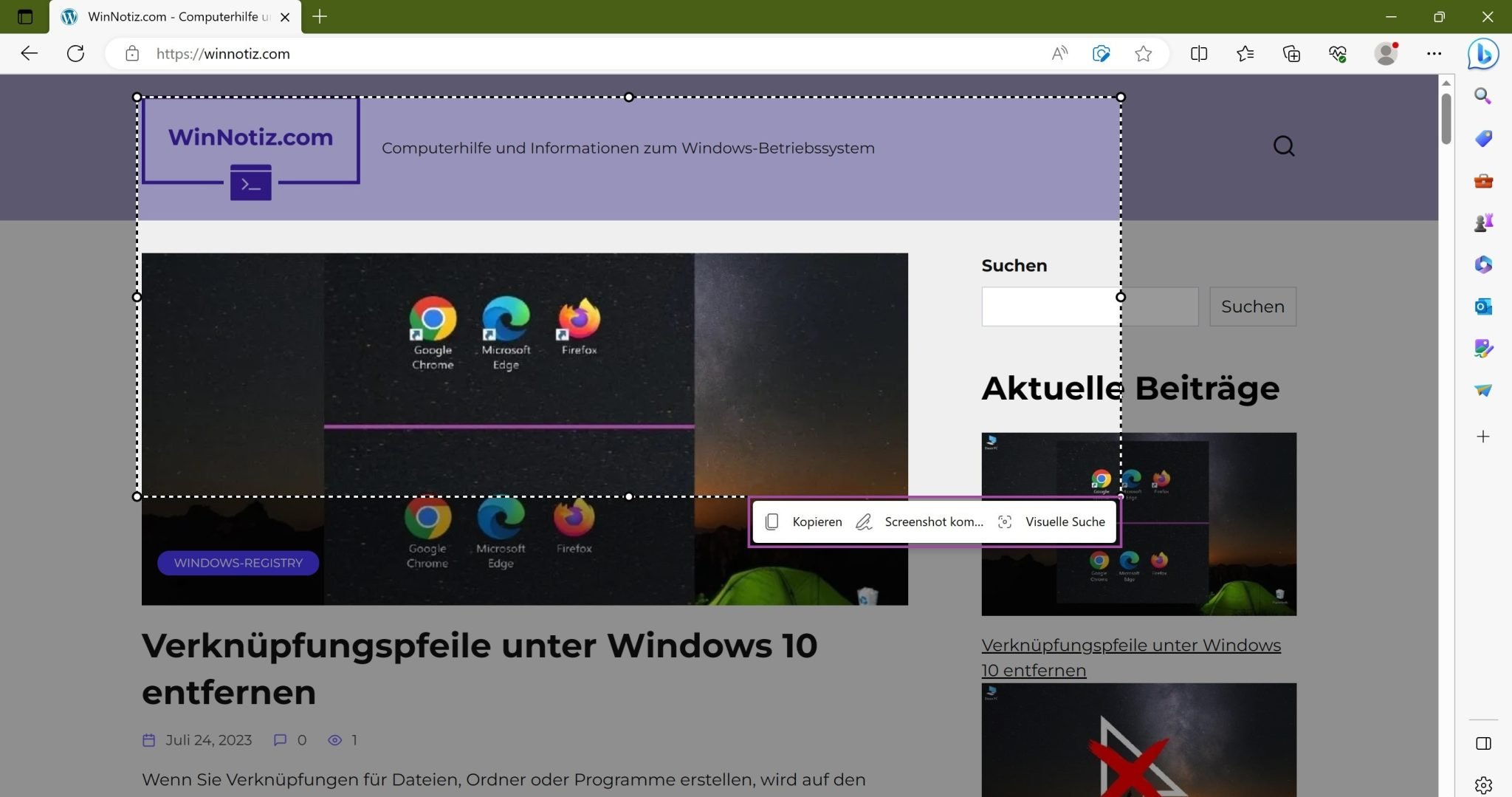The image size is (1512, 797).
Task: Click the WINDOWS-REGISTRY category badge
Action: [238, 563]
